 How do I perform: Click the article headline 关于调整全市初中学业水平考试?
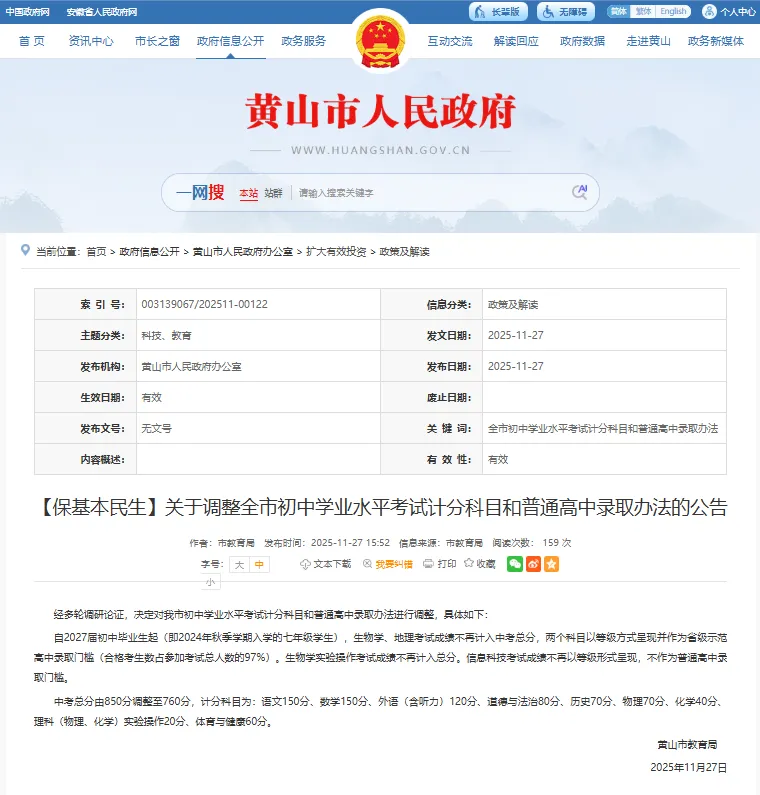384,507
